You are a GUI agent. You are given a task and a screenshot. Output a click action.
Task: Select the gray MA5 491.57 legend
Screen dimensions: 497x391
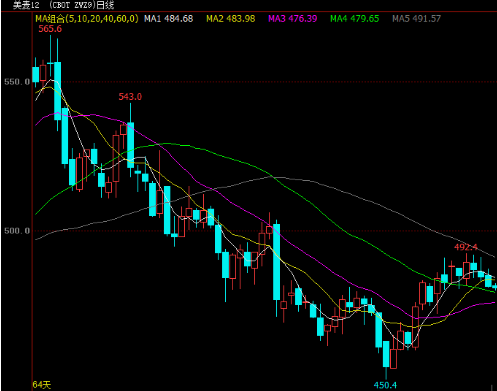(x=416, y=19)
